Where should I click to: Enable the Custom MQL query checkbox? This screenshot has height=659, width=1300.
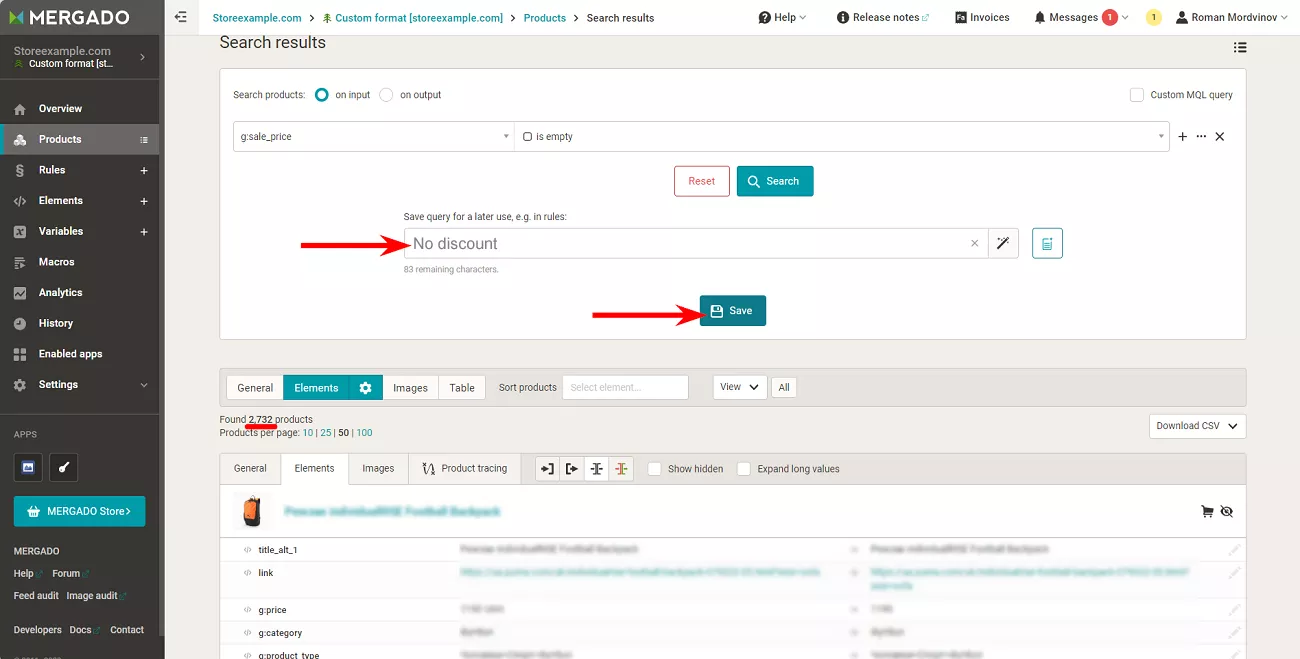pyautogui.click(x=1137, y=95)
